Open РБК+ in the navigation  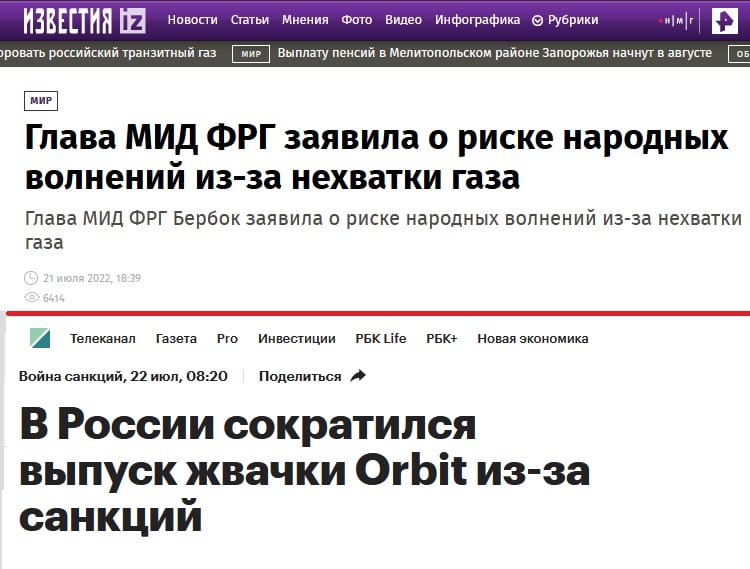tap(441, 339)
